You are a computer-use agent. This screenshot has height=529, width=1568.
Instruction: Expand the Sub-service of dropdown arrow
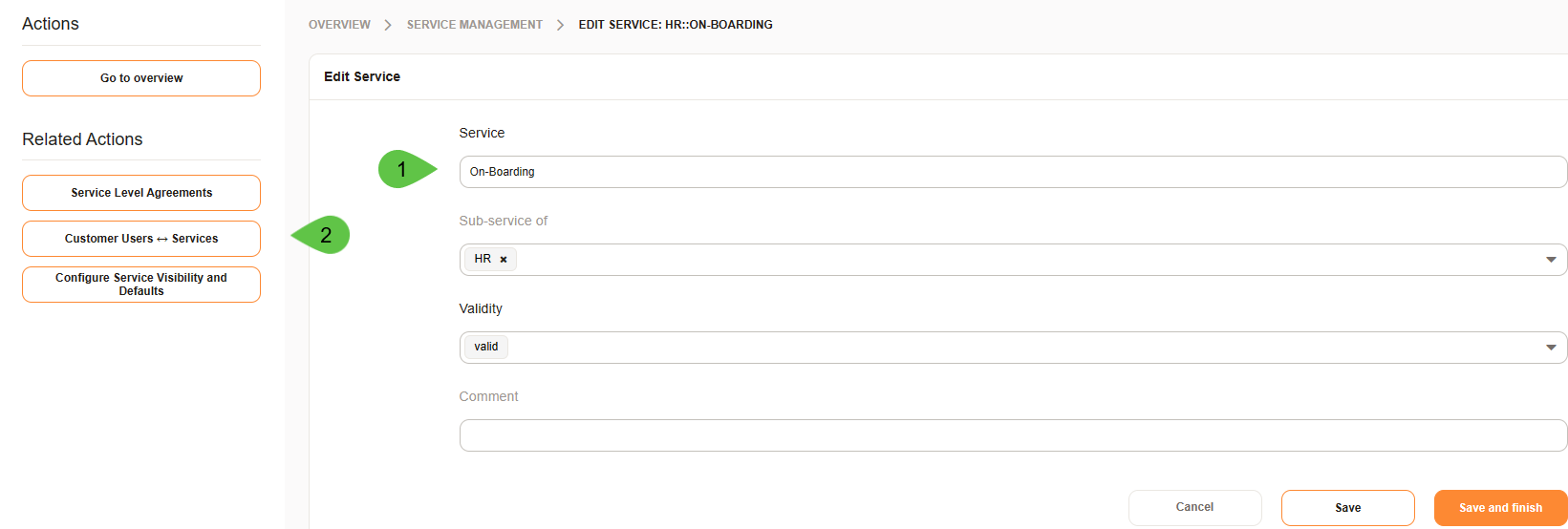point(1551,260)
